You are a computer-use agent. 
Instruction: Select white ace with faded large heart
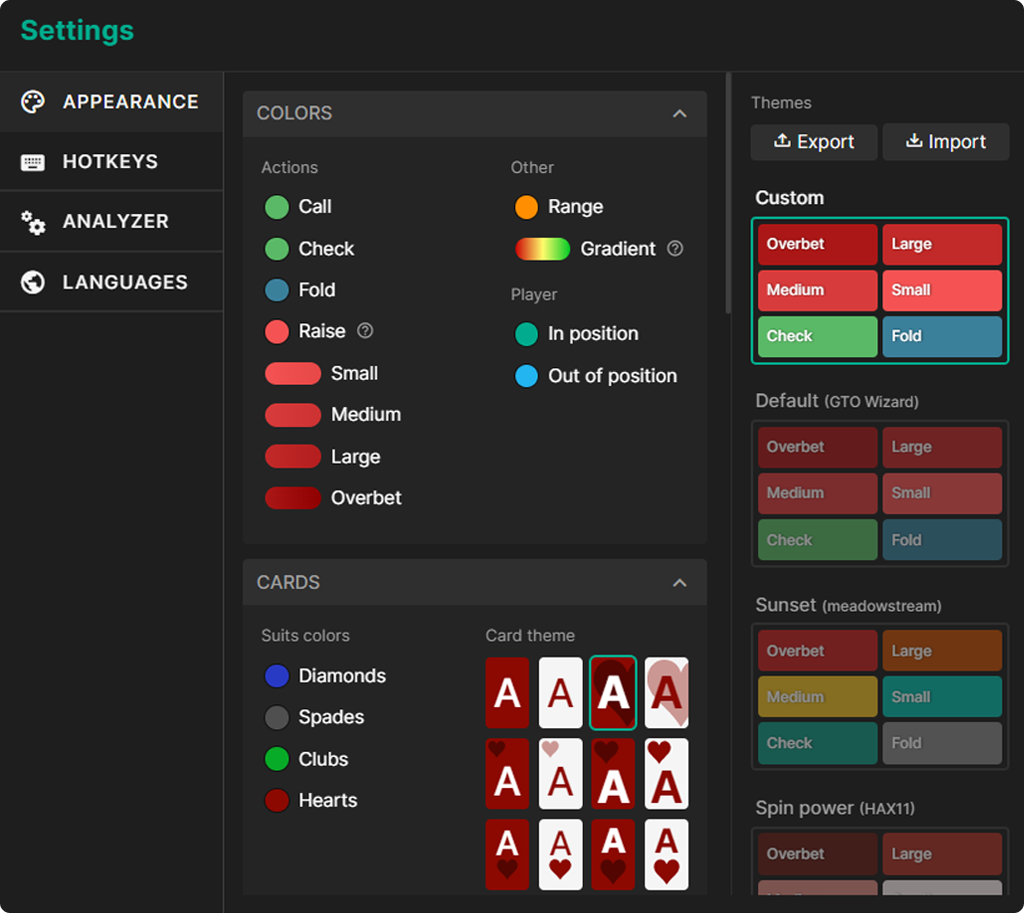tap(667, 692)
